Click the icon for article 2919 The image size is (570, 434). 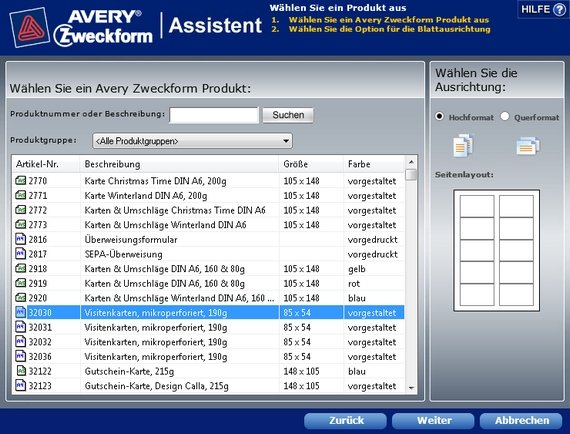click(x=21, y=283)
